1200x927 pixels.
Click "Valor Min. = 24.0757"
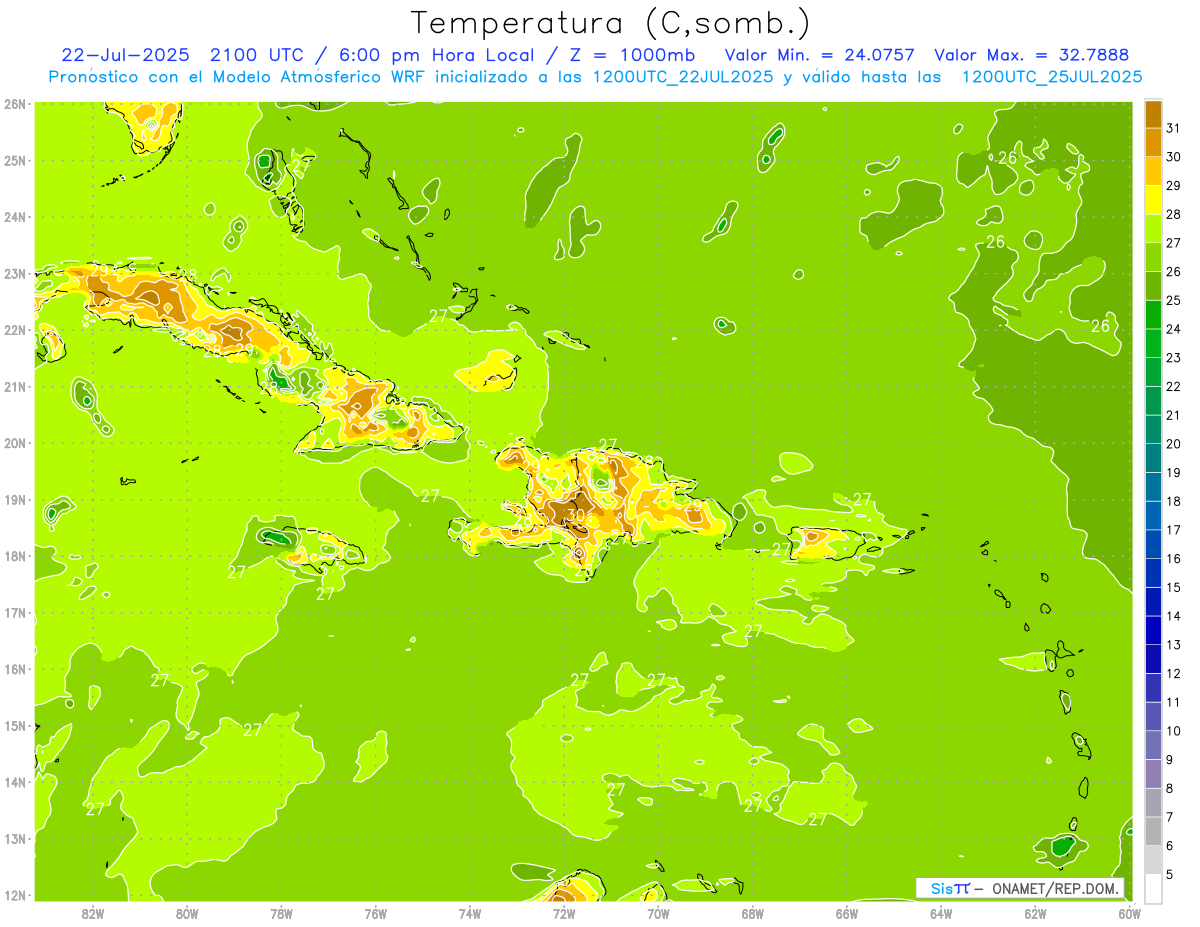(820, 55)
